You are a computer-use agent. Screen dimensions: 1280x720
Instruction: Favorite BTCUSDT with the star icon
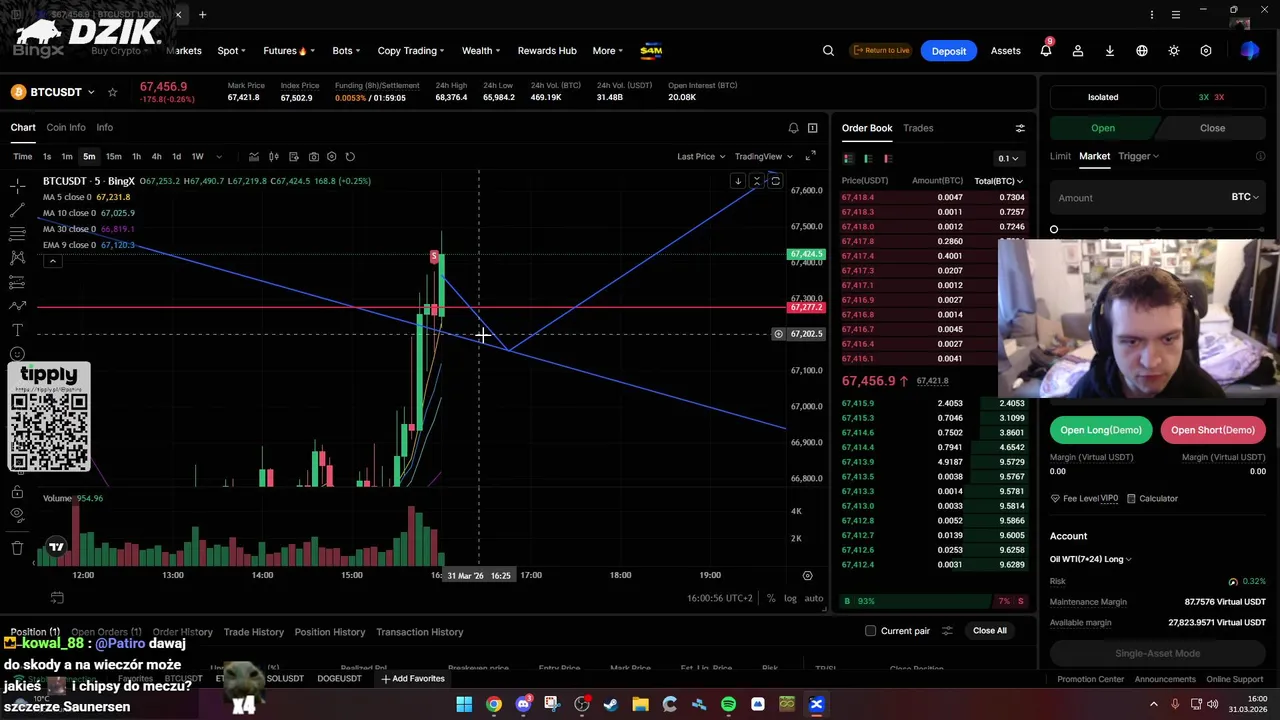[112, 92]
